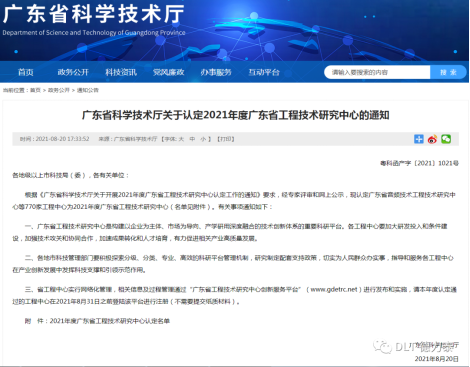
Task: Click 首页 in the breadcrumb trail
Action: [35, 90]
